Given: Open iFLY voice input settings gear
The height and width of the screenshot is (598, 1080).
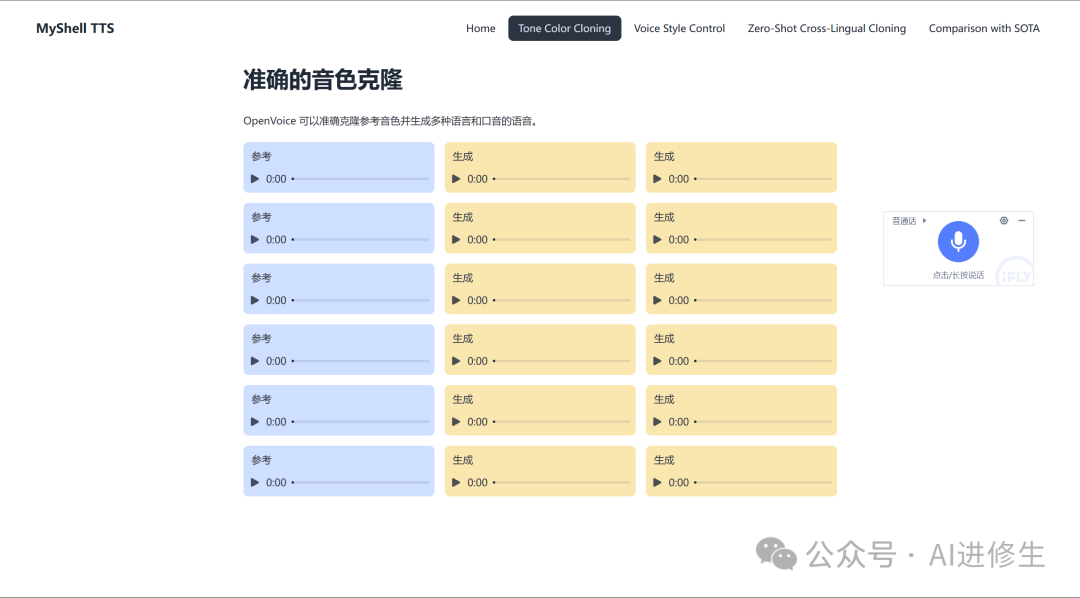Looking at the screenshot, I should [1004, 221].
